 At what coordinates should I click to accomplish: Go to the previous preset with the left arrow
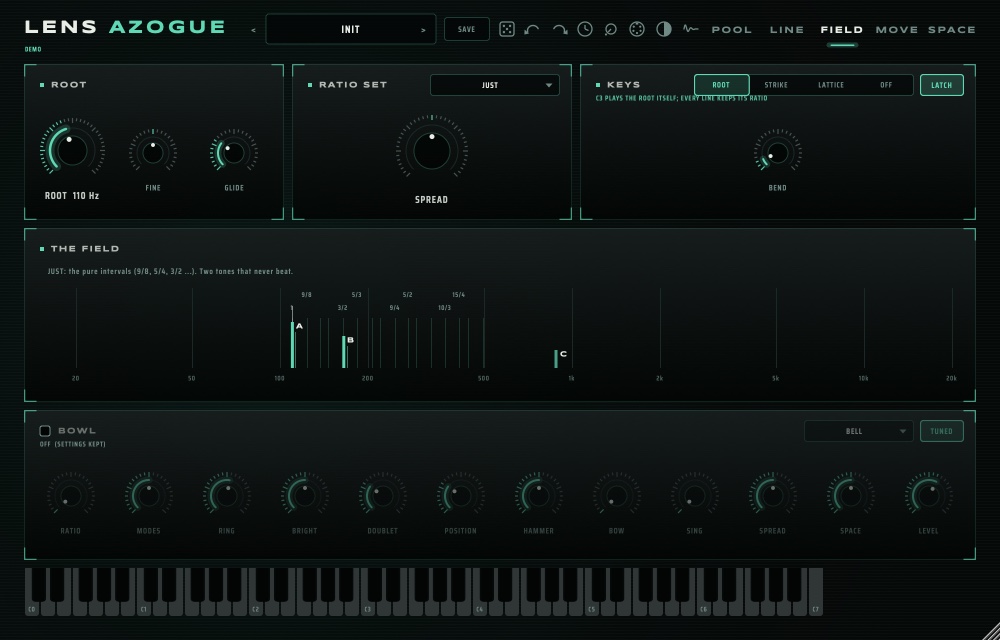pos(254,30)
